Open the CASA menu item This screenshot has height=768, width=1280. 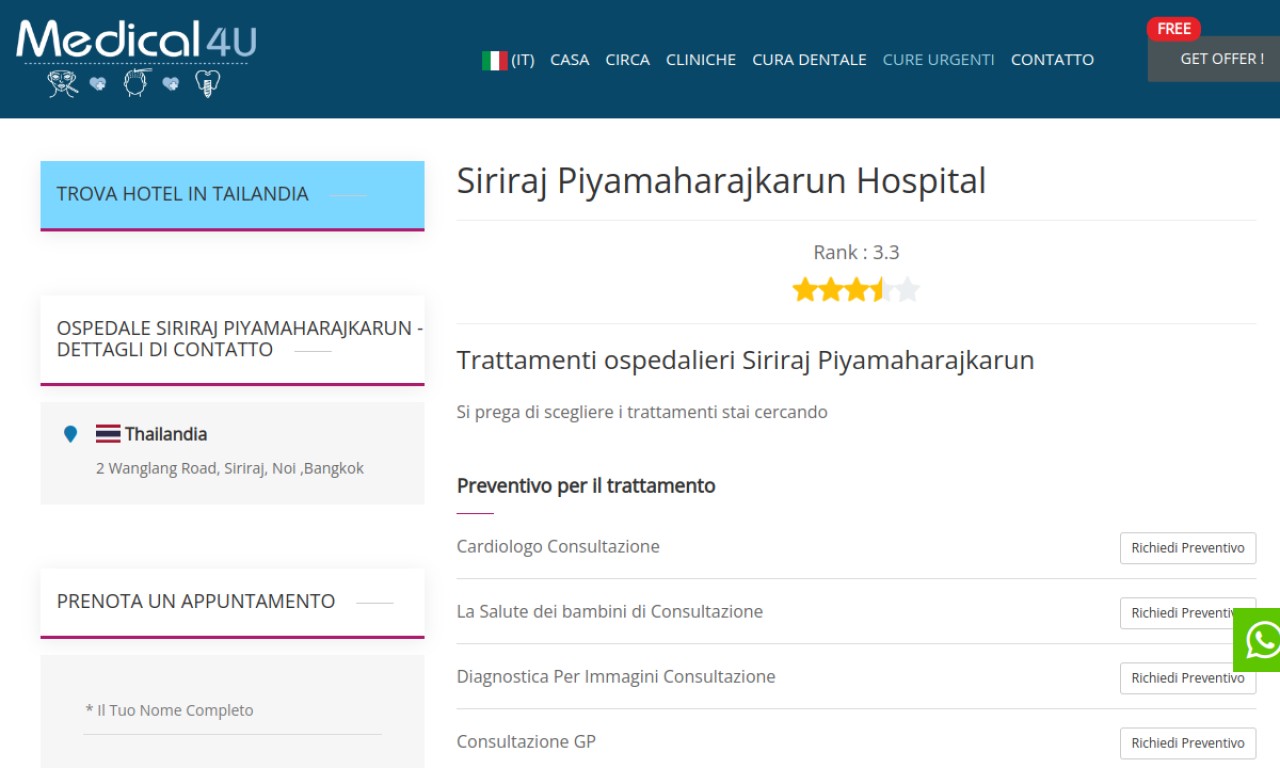[569, 60]
